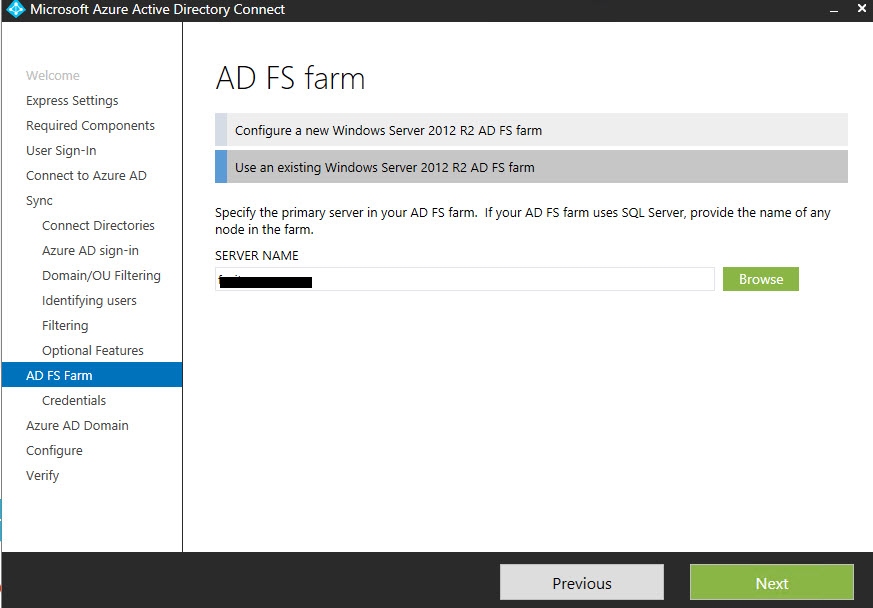873x608 pixels.
Task: Navigate to Required Components in sidebar
Action: 90,126
